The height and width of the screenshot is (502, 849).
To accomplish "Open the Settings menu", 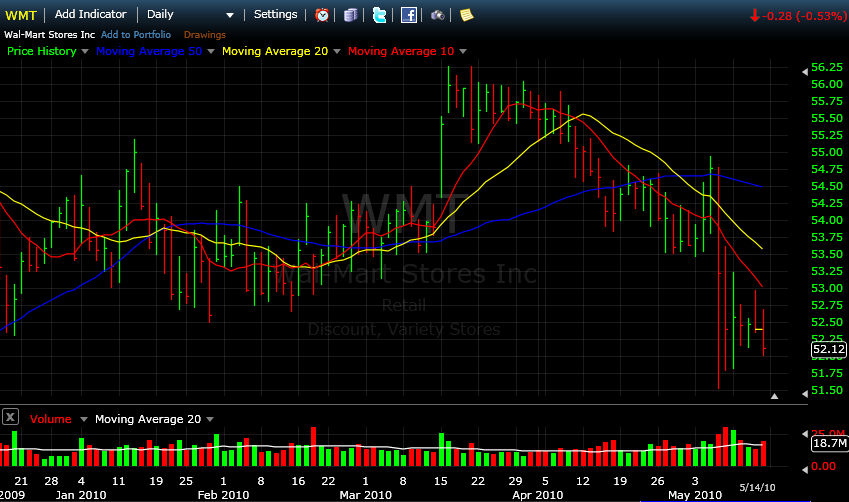I will pyautogui.click(x=276, y=14).
